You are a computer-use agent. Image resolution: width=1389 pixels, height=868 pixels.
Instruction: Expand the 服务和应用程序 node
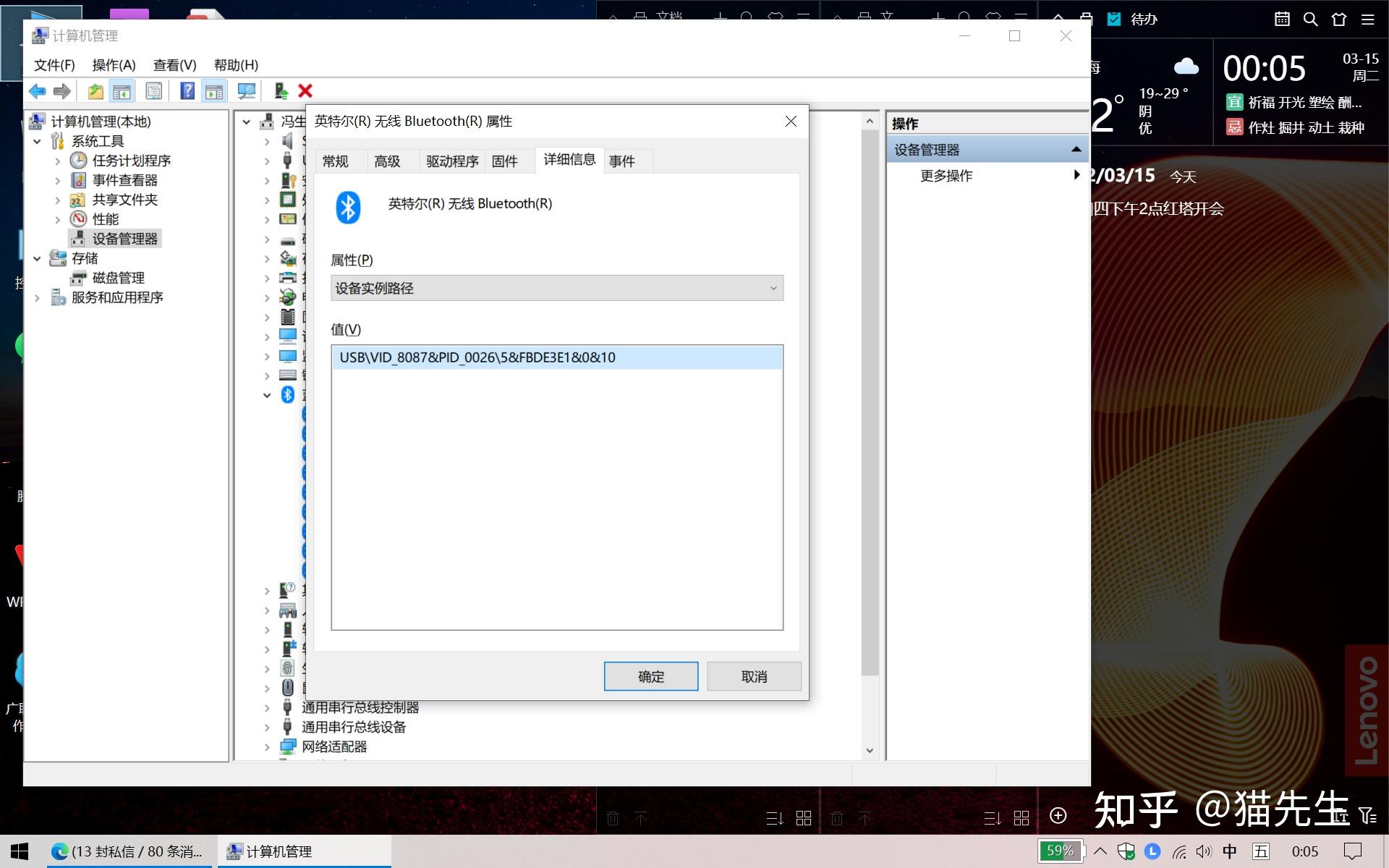[37, 297]
